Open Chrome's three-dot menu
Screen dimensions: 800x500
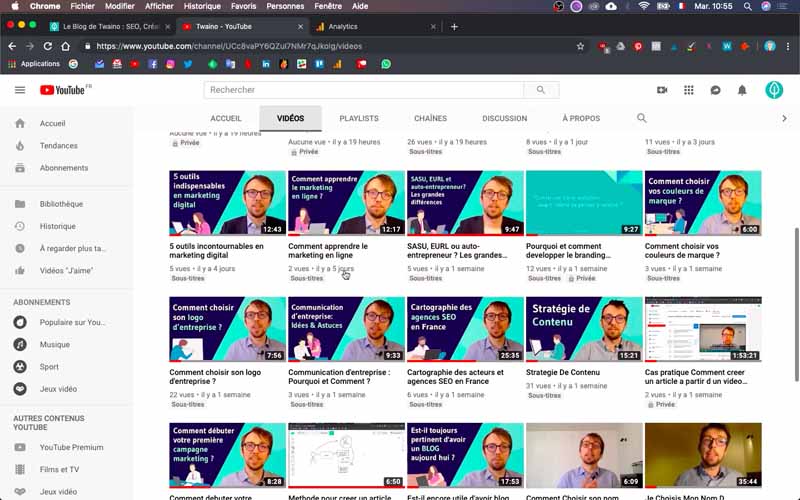(788, 46)
